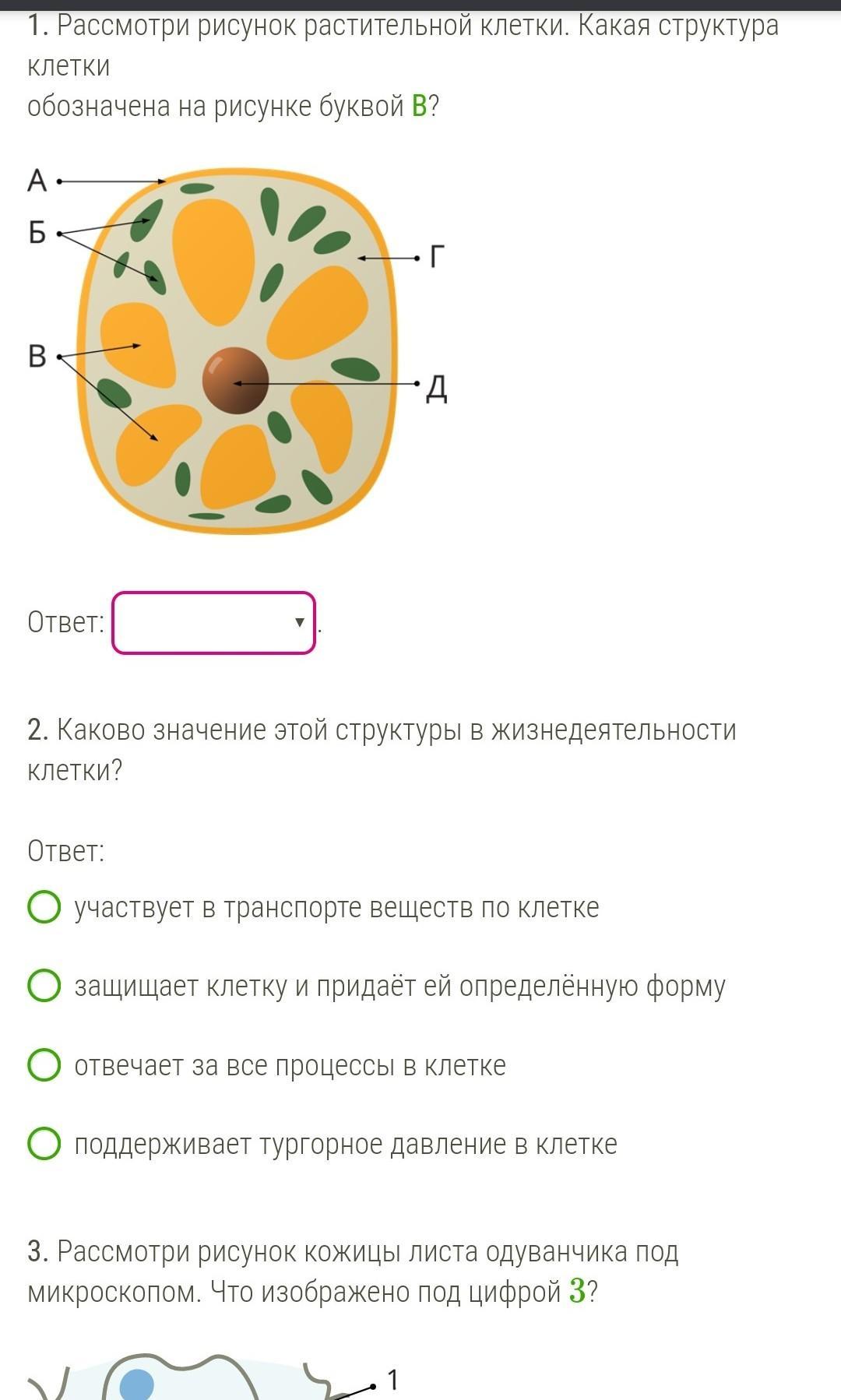Click black label В beside the cell diagram
Viewport: 841px width, 1400px height.
point(37,356)
